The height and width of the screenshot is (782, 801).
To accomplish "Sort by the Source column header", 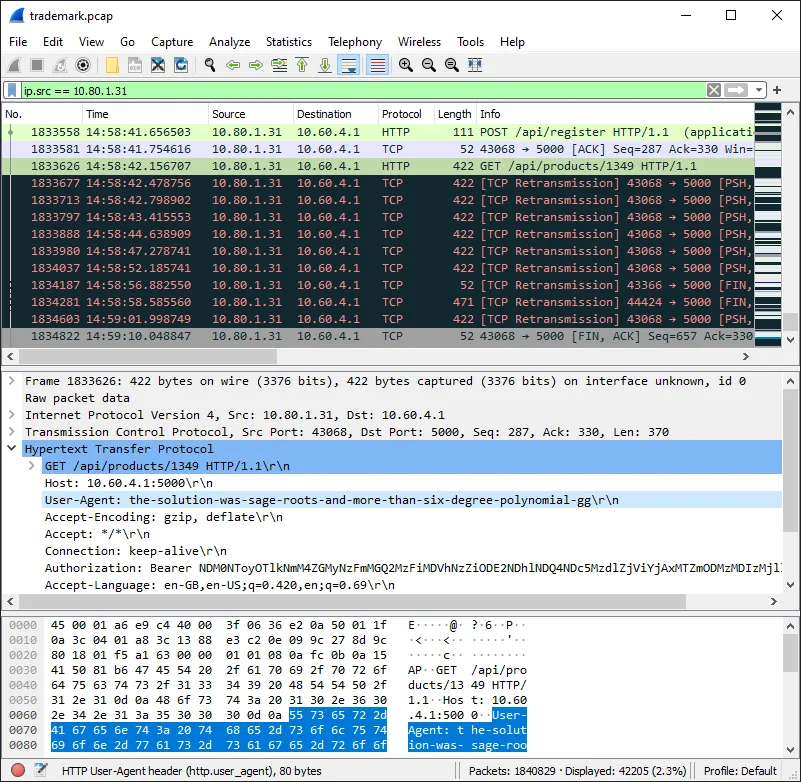I will click(x=250, y=114).
